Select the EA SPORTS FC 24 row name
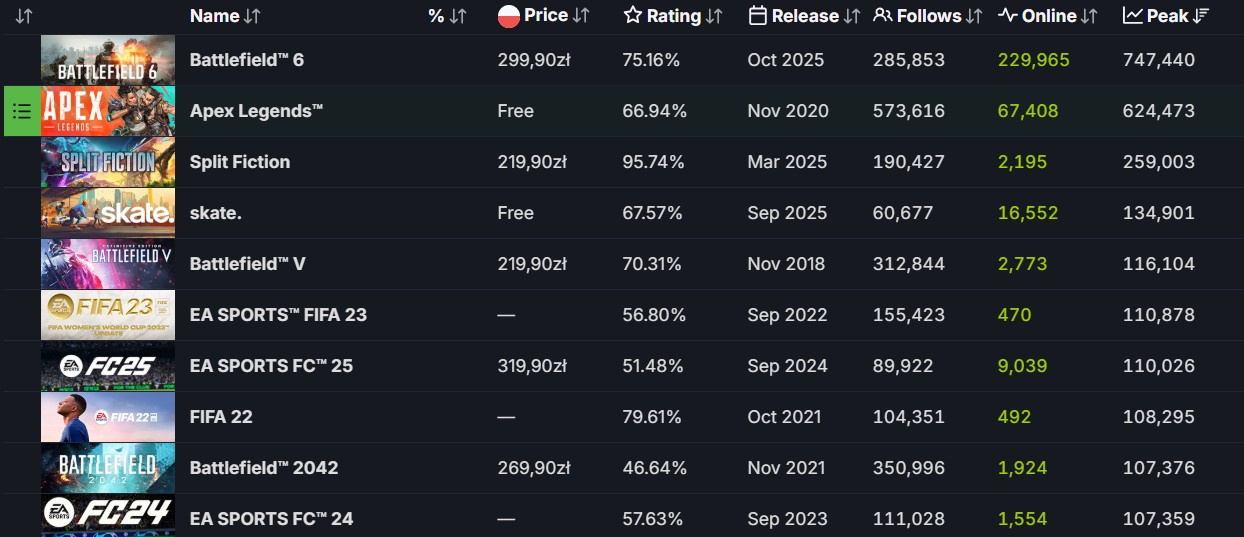1244x537 pixels. pos(271,519)
